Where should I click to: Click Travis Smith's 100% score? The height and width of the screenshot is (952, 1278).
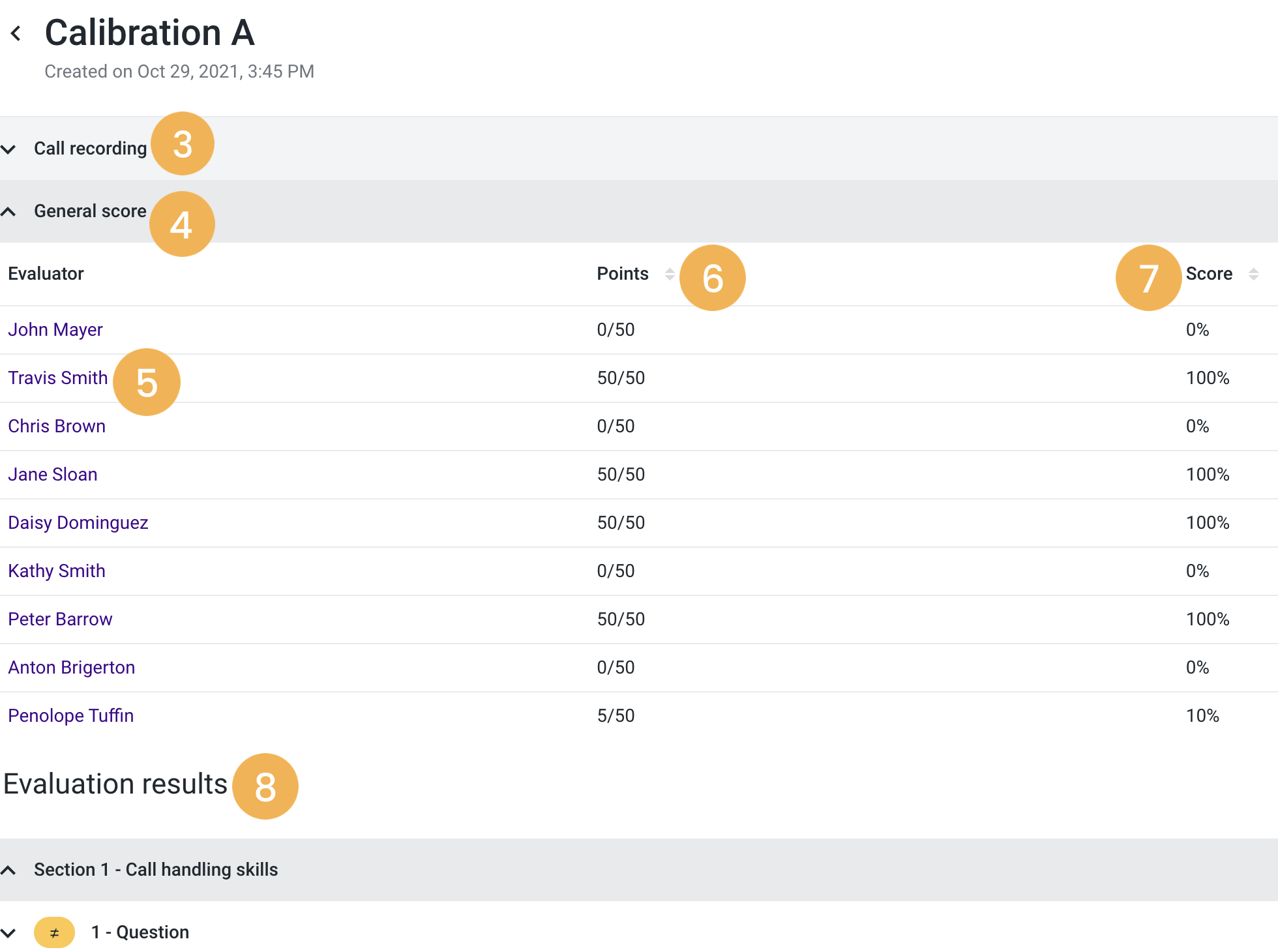[1208, 378]
